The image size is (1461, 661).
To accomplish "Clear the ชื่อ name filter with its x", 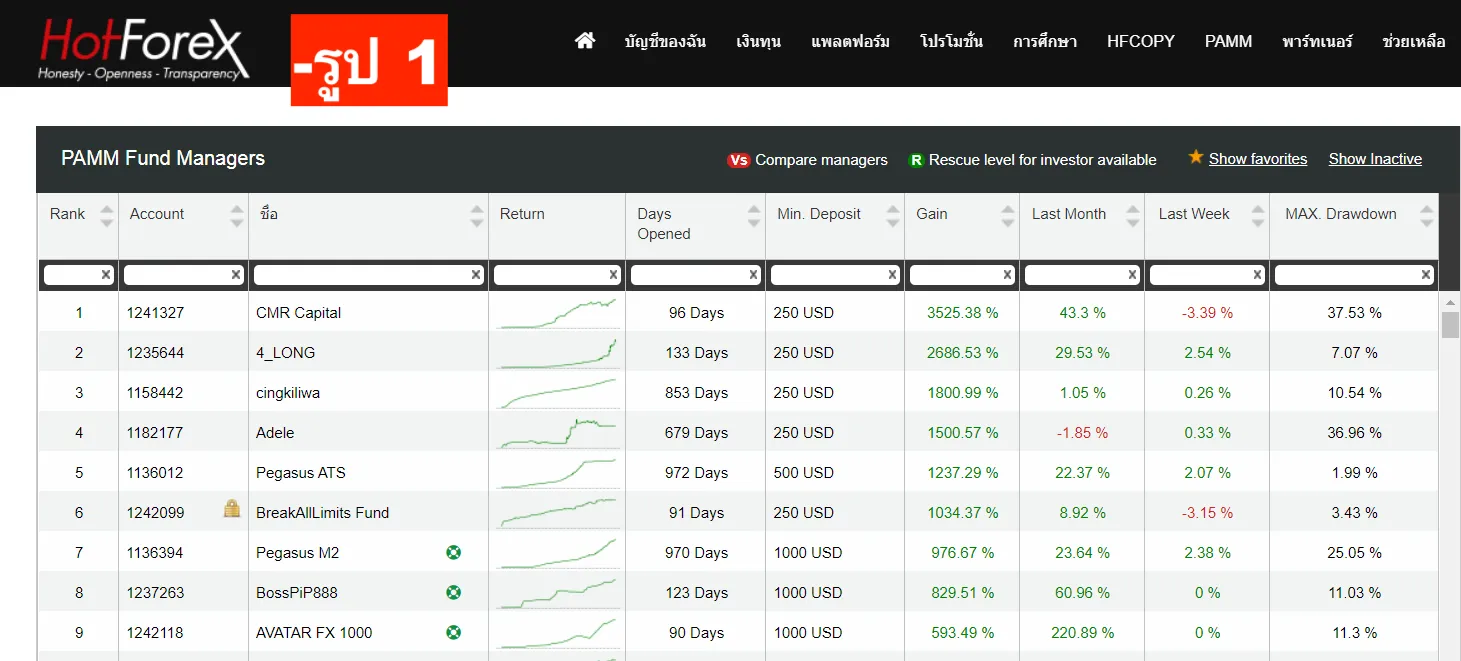I will 476,275.
